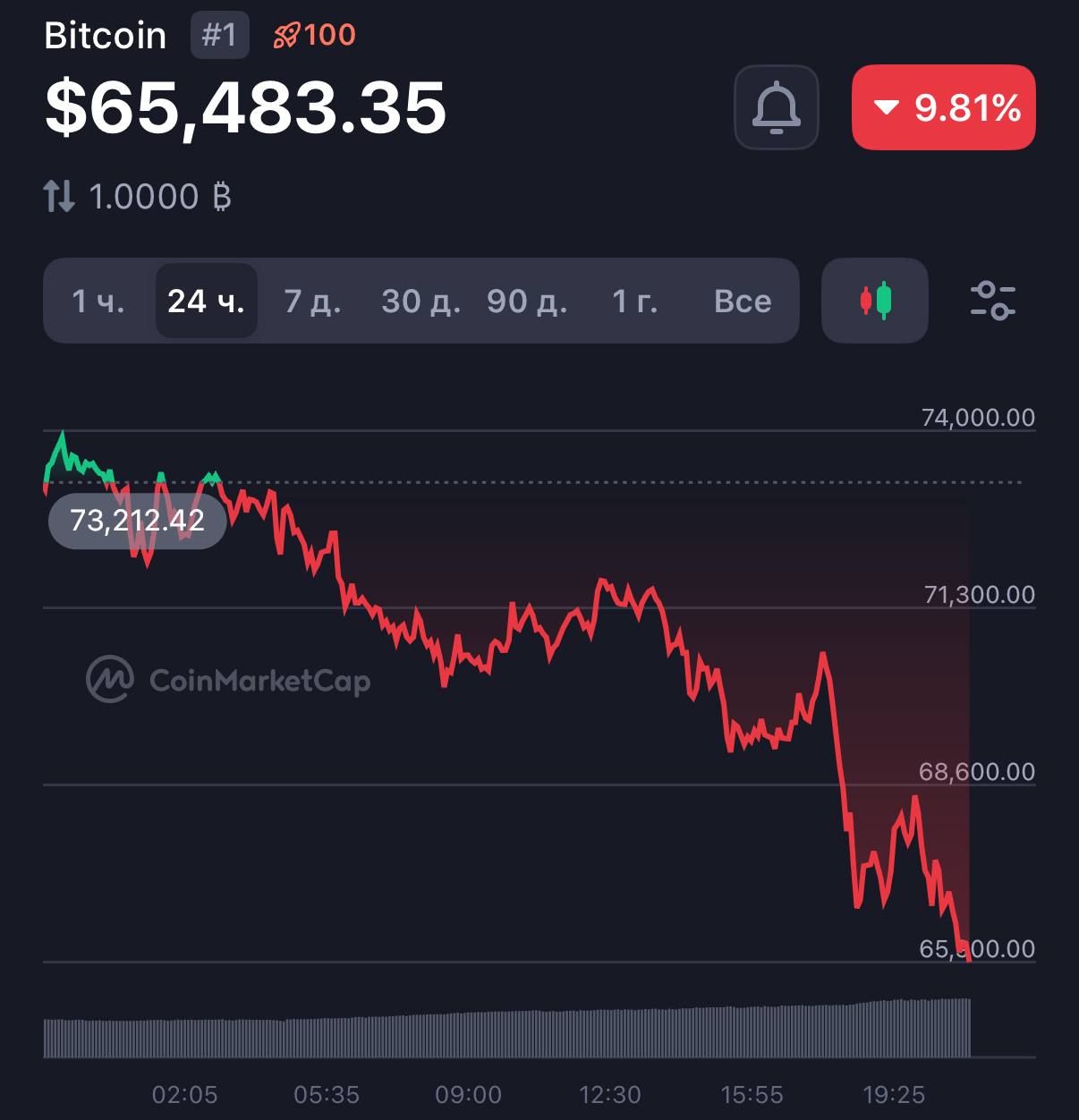
Task: Tap the red 9.81% change badge
Action: (x=944, y=107)
